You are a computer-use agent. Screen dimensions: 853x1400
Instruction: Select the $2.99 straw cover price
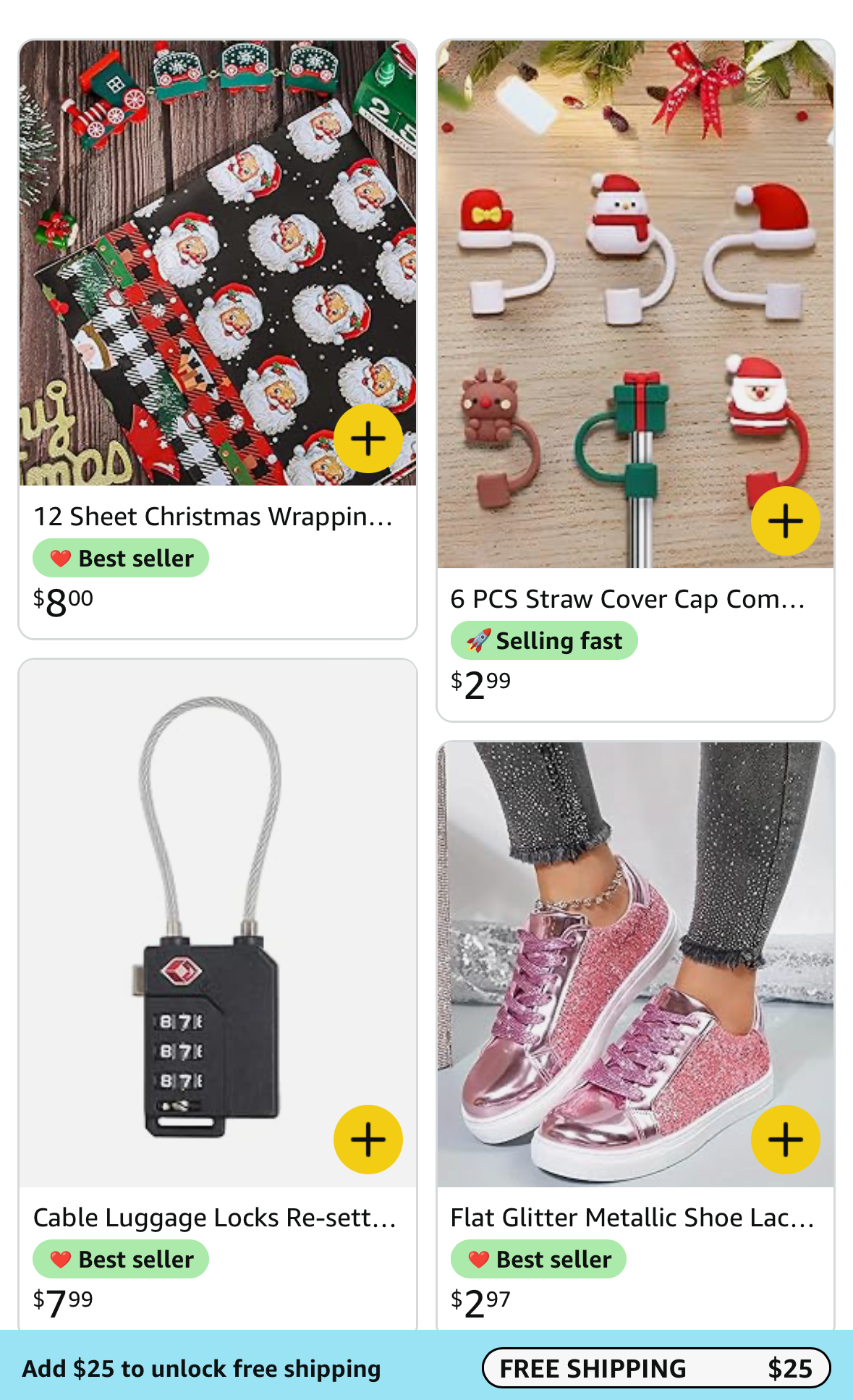tap(480, 684)
